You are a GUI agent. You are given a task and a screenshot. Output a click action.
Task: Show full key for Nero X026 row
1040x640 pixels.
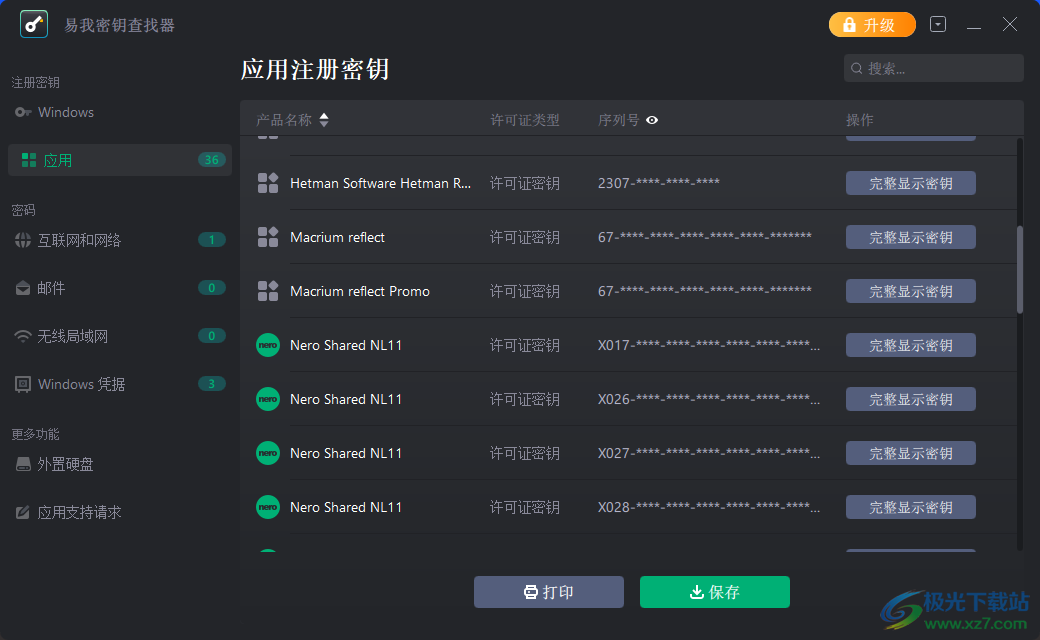(x=911, y=399)
